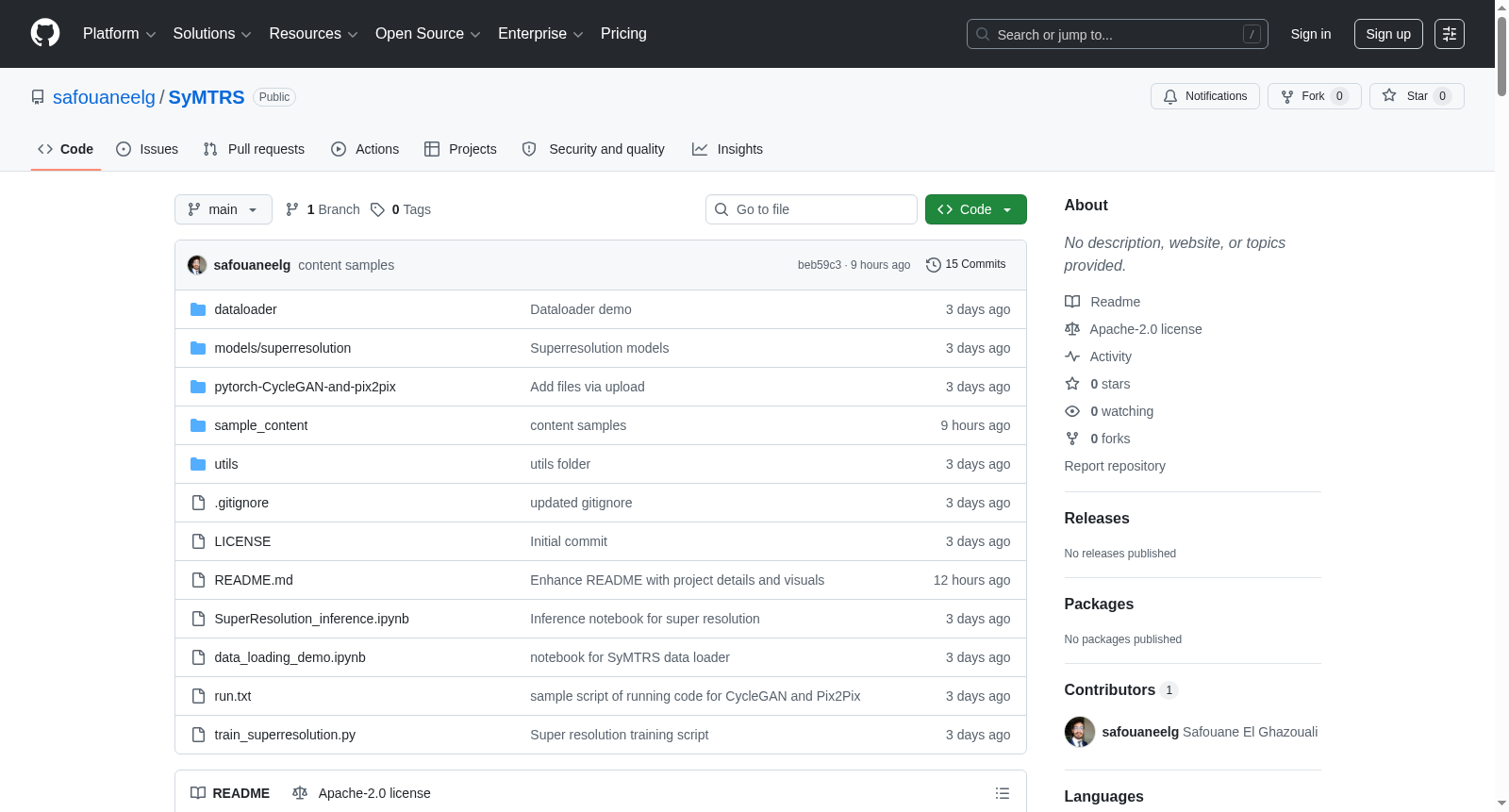Click the GitHub logo icon
1509x812 pixels.
point(45,34)
